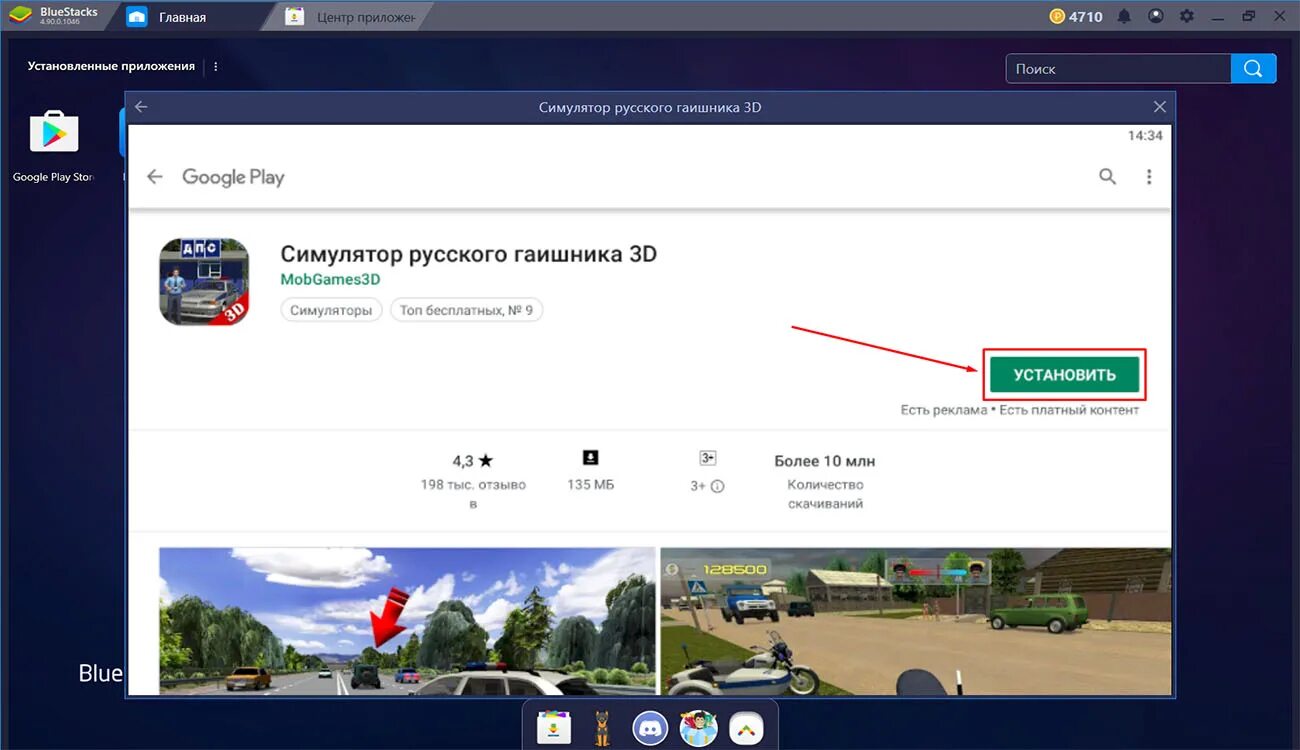Click the app icon of the ДПС simulator

coord(204,281)
